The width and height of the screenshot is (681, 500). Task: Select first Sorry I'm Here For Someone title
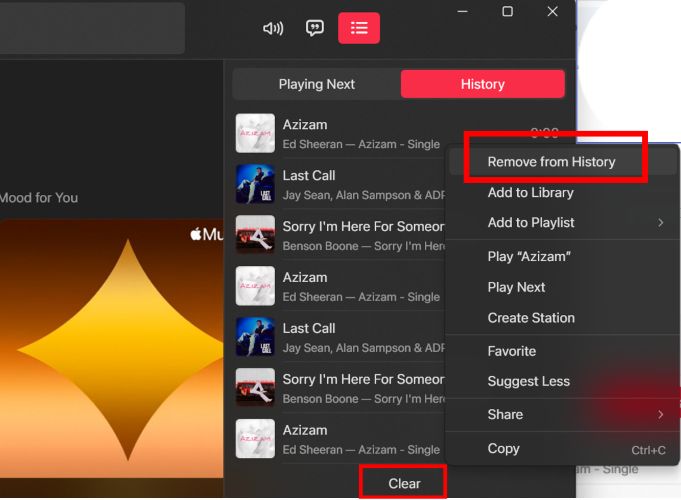pyautogui.click(x=364, y=226)
